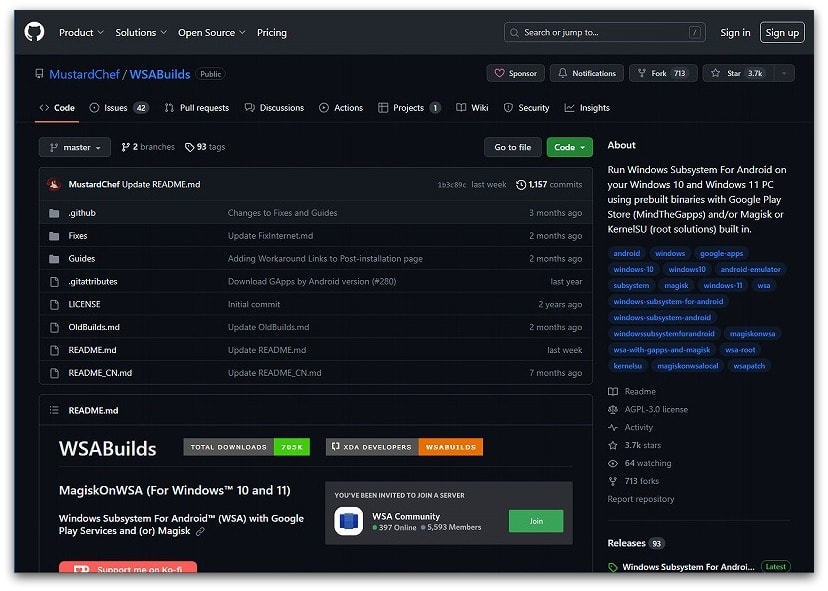Fork the repository with Fork button
This screenshot has width=828, height=591.
663,73
